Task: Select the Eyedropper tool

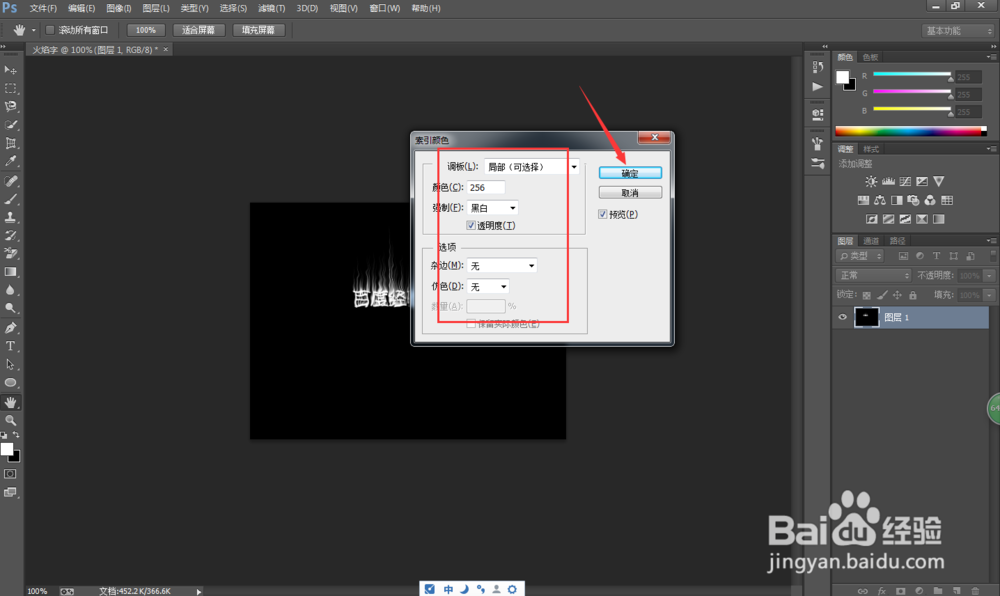Action: [11, 162]
